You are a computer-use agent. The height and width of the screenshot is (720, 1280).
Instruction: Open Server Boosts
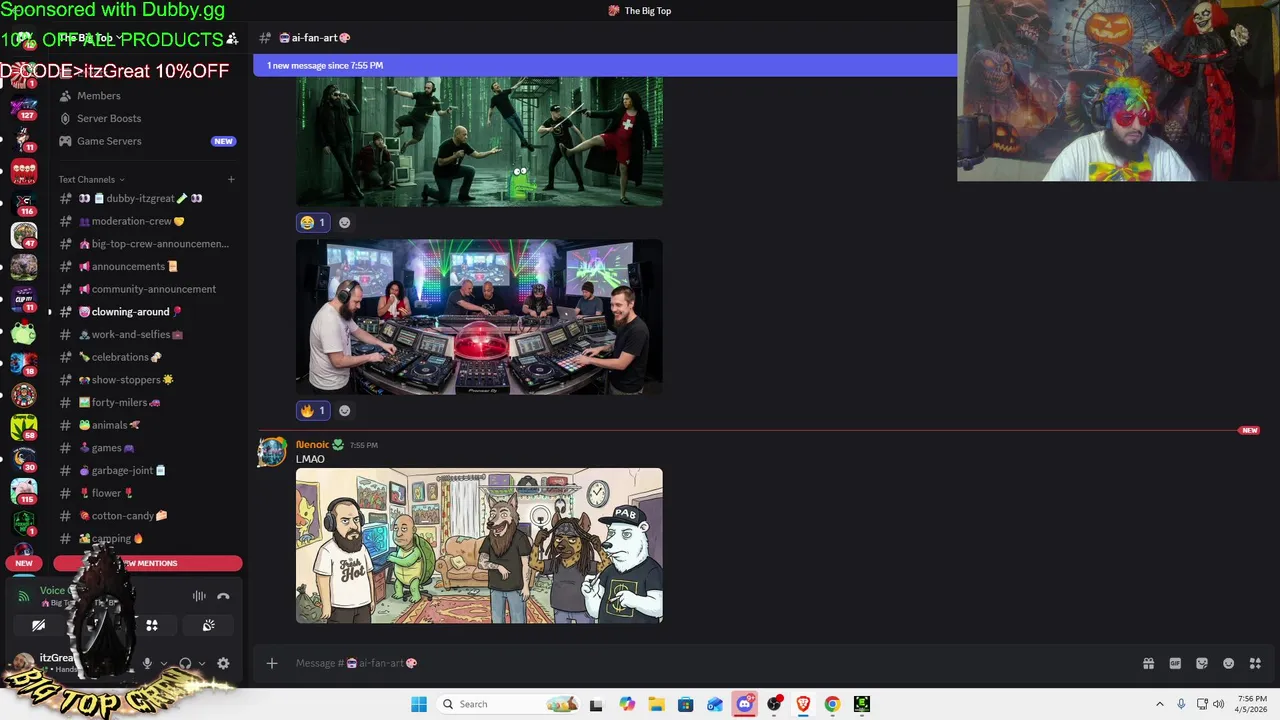click(x=148, y=118)
